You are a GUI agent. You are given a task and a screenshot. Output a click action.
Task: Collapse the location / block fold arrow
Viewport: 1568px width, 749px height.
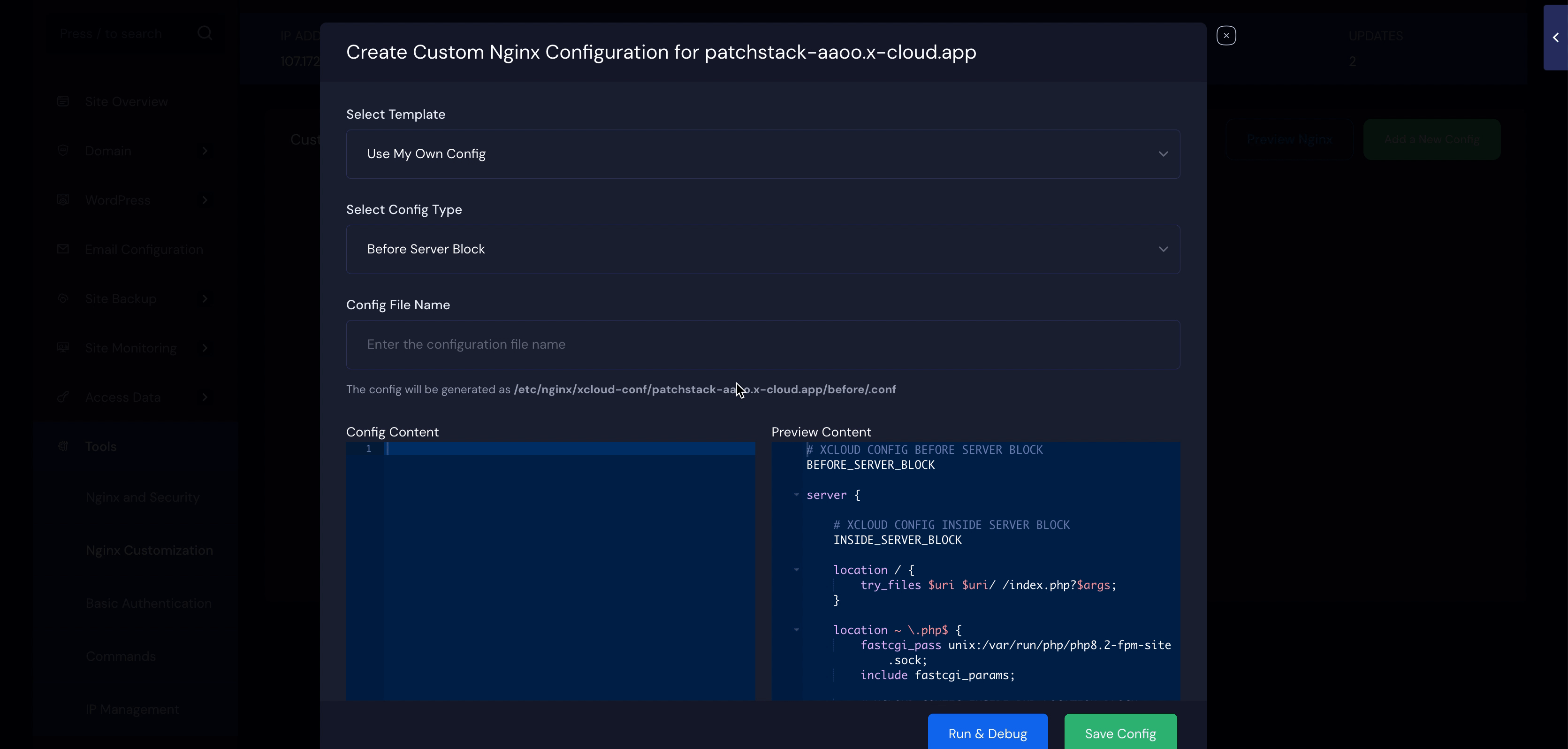pyautogui.click(x=796, y=570)
